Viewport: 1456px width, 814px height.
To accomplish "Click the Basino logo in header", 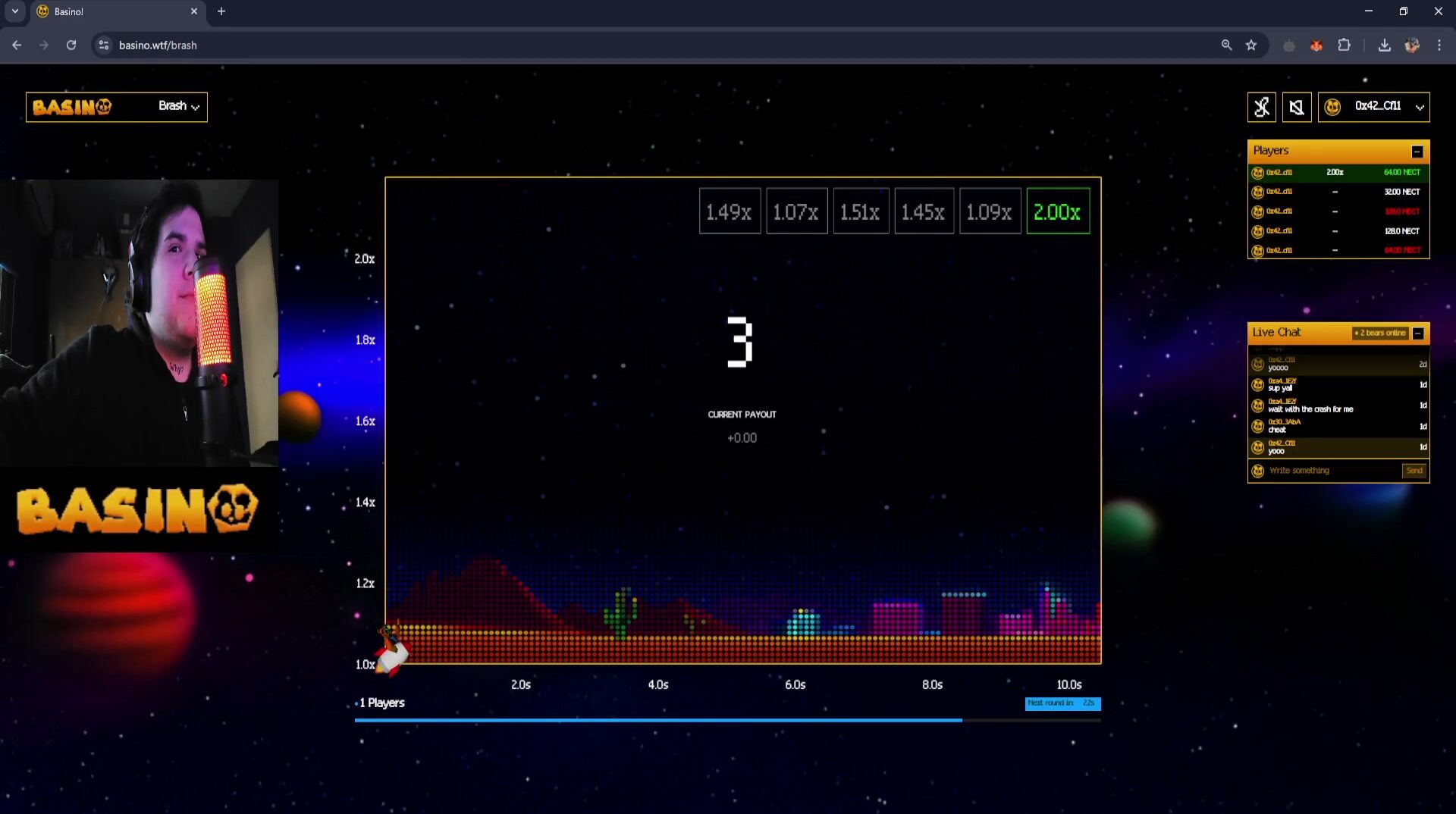I will (x=72, y=107).
